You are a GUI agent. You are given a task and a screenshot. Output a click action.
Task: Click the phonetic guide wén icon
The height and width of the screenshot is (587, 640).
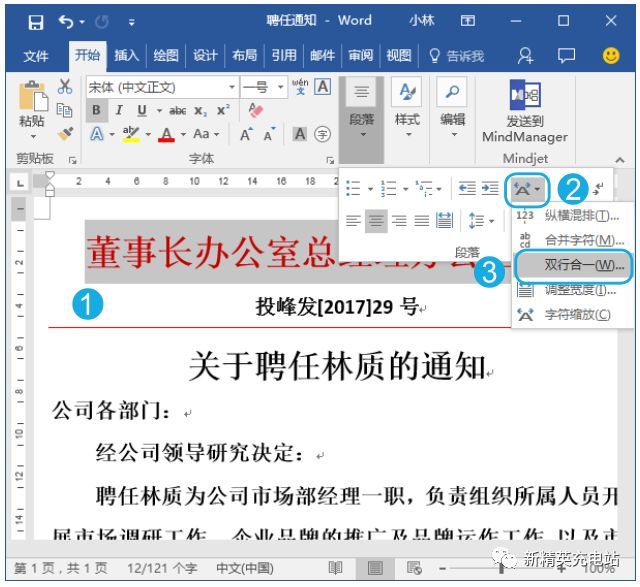(300, 86)
